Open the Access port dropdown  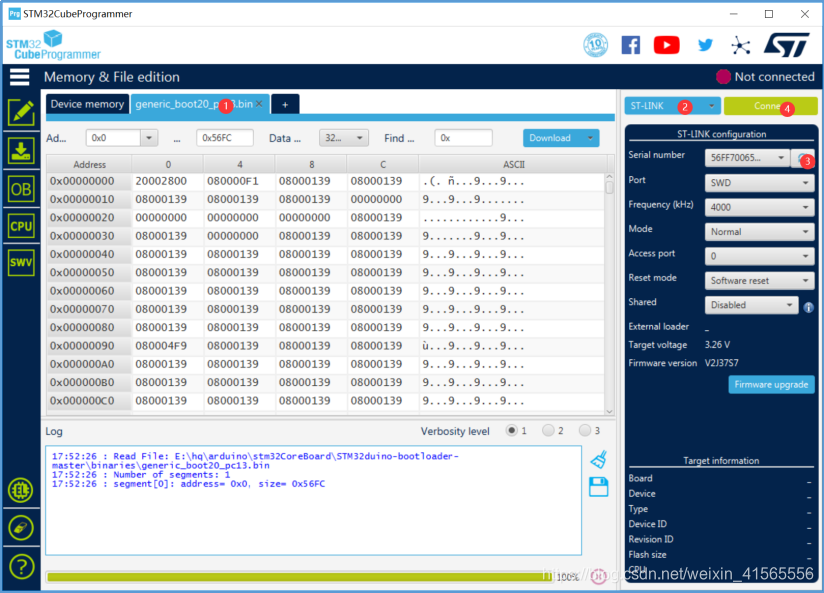tap(759, 256)
